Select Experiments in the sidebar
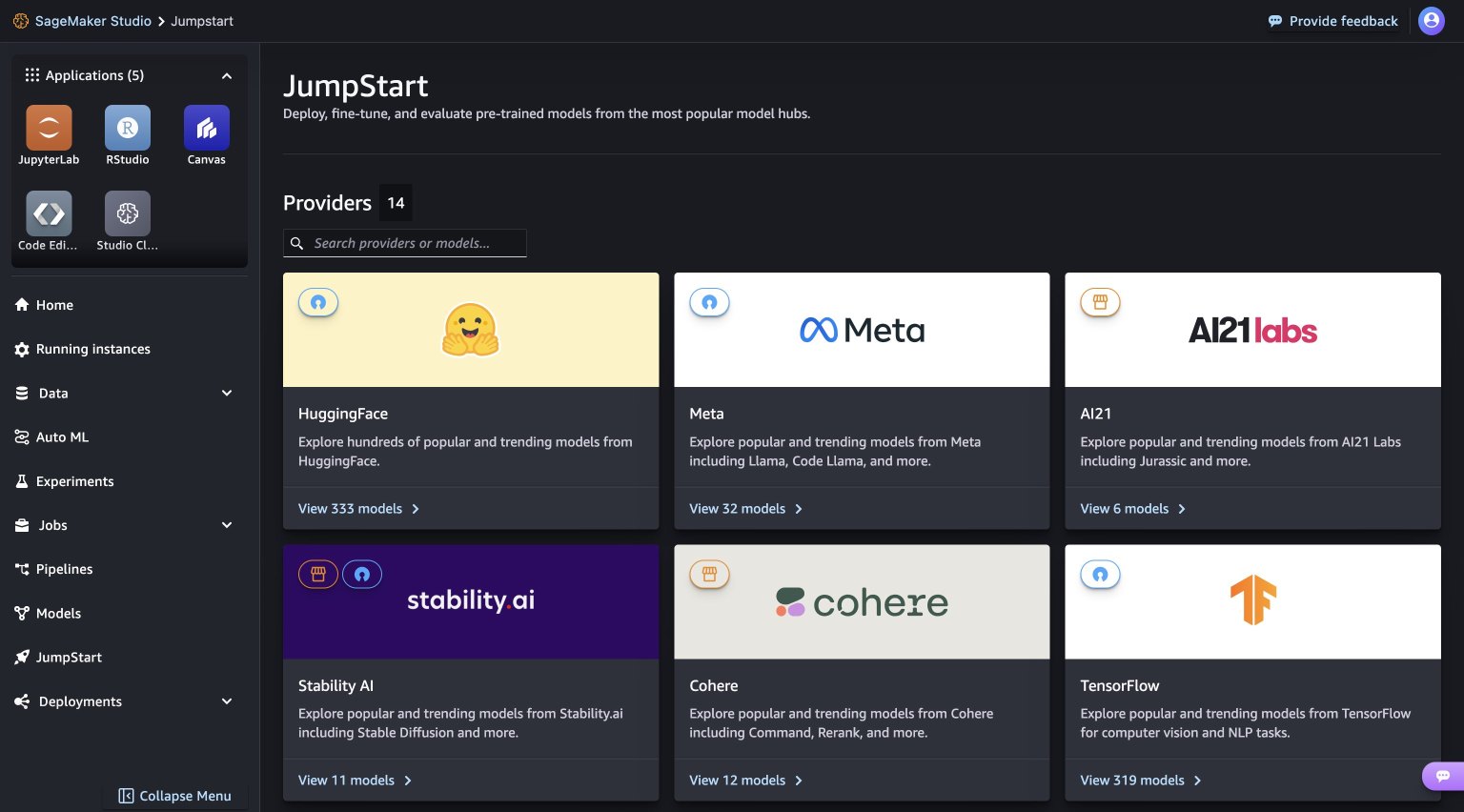Screen dimensions: 1464x812 74,481
